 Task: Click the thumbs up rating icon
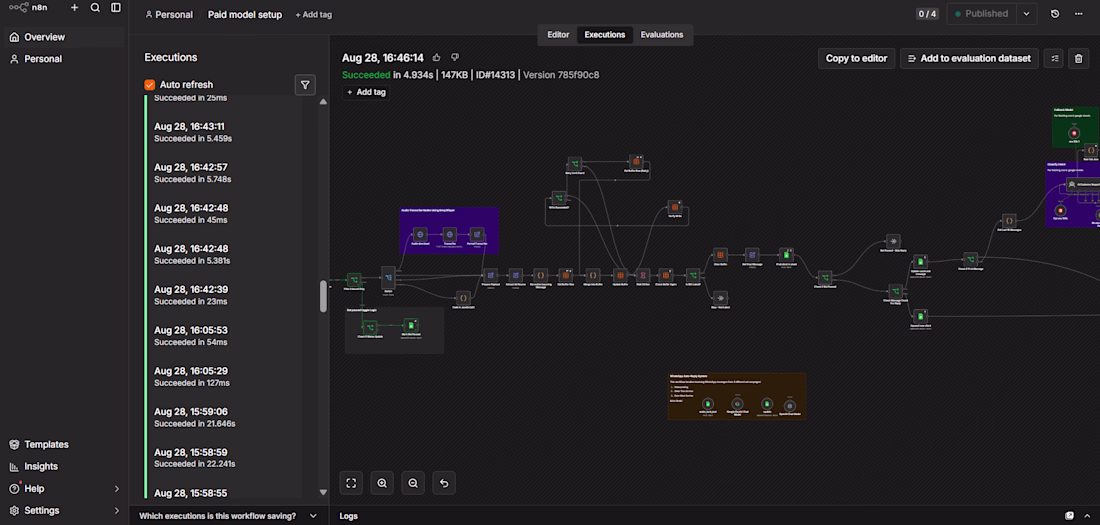point(436,58)
